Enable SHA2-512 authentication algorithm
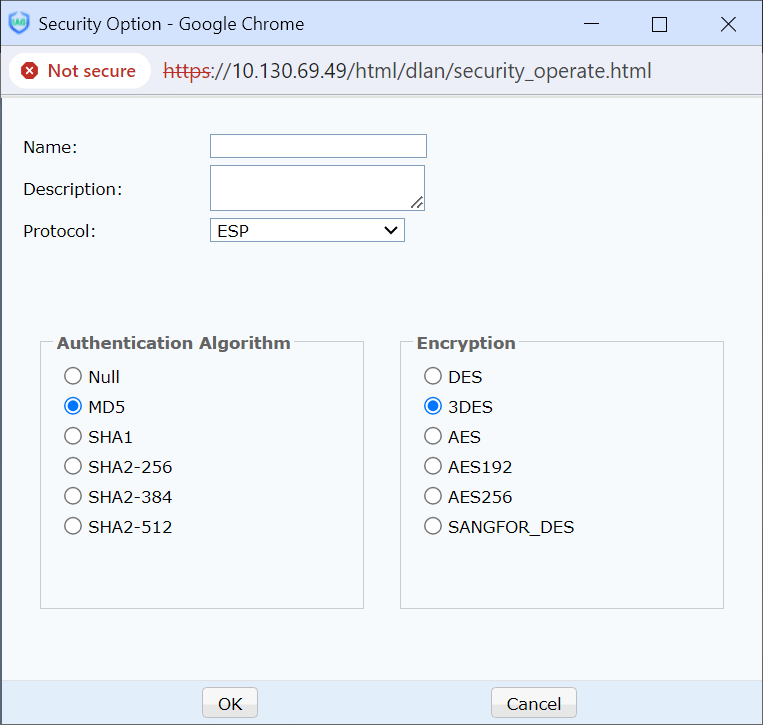Viewport: 763px width, 725px height. tap(73, 527)
